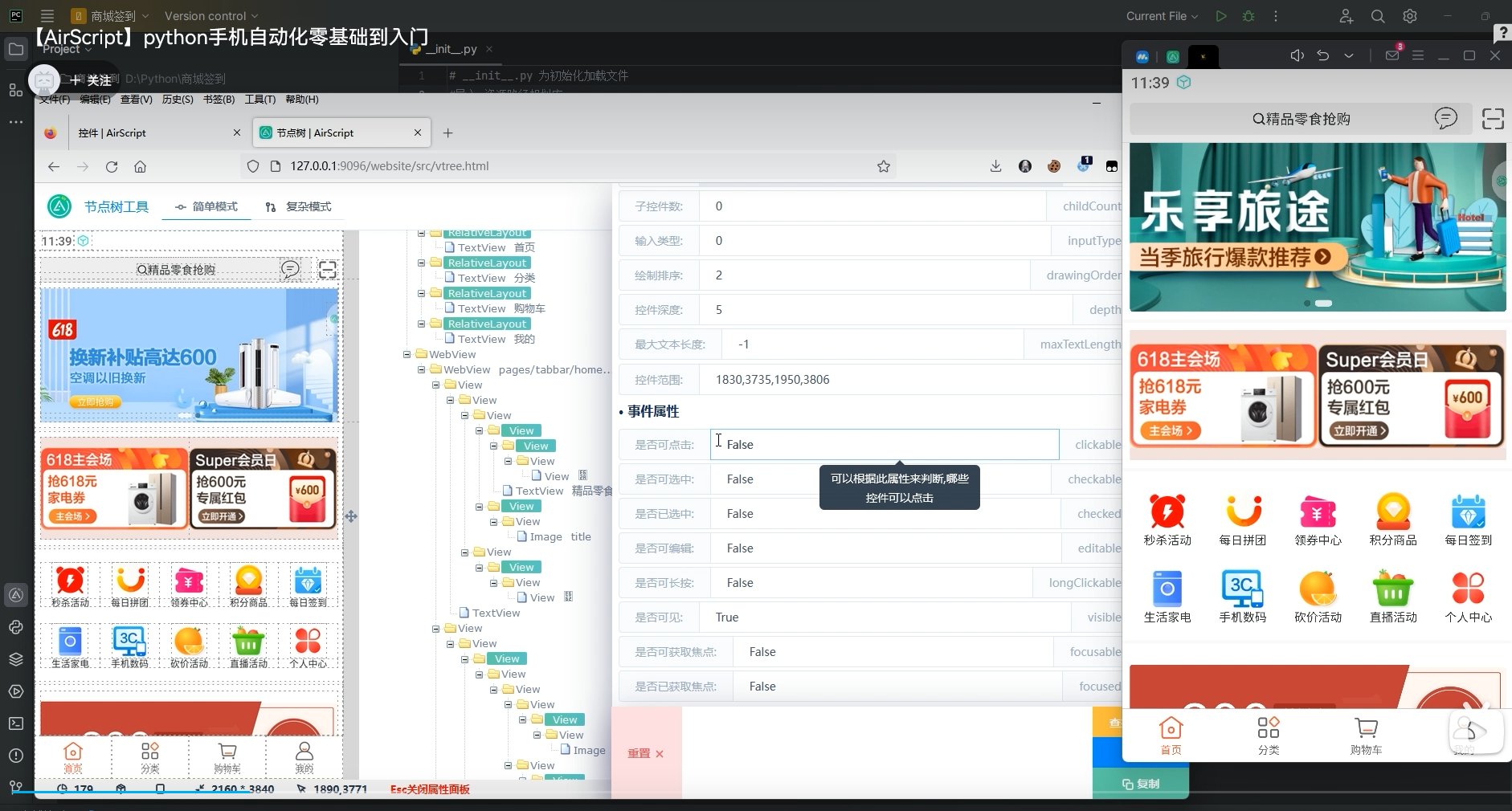Open the PyCharm main hamburger menu
This screenshot has width=1512, height=811.
tap(47, 16)
